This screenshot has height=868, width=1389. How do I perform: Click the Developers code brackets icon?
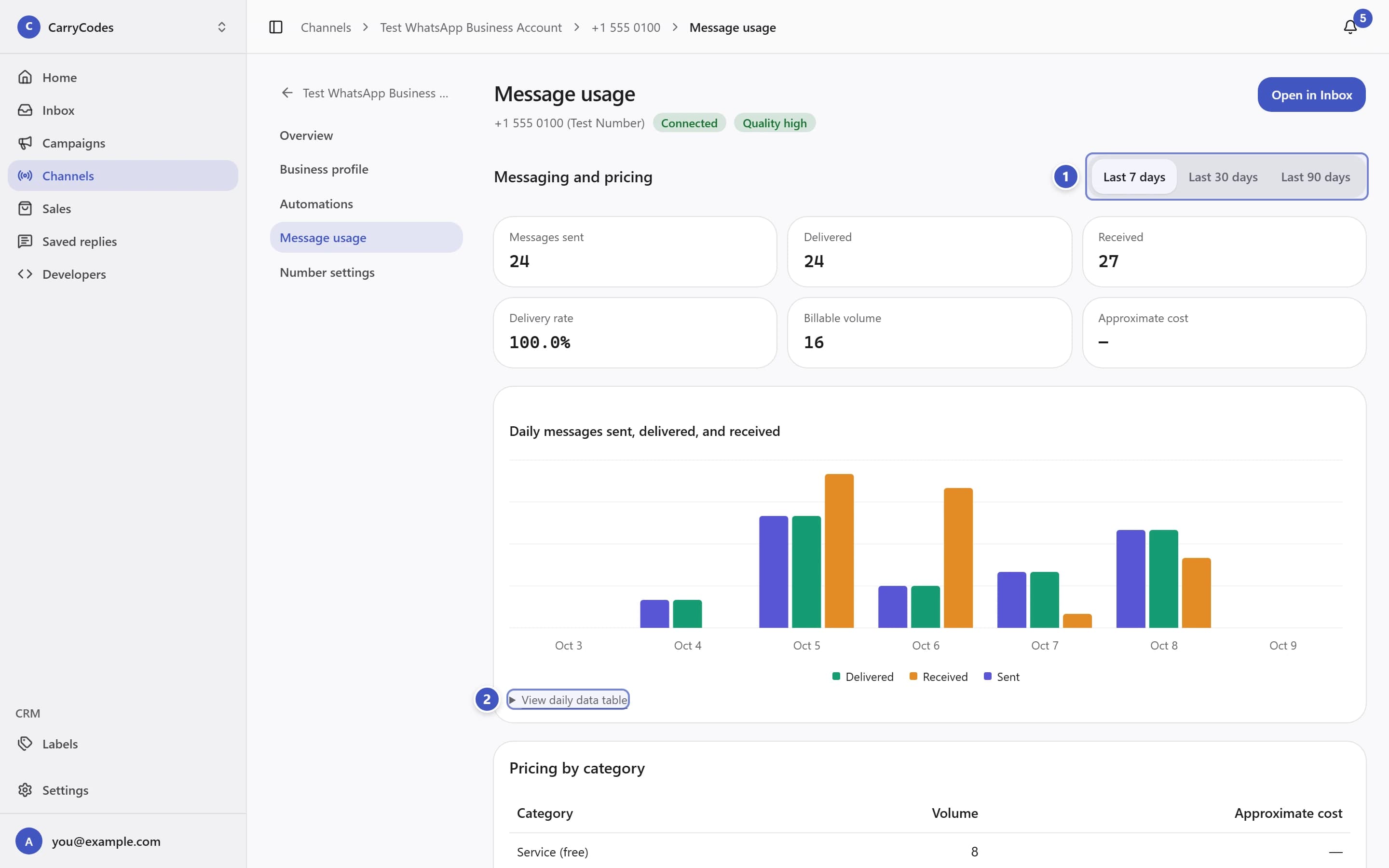tap(25, 274)
